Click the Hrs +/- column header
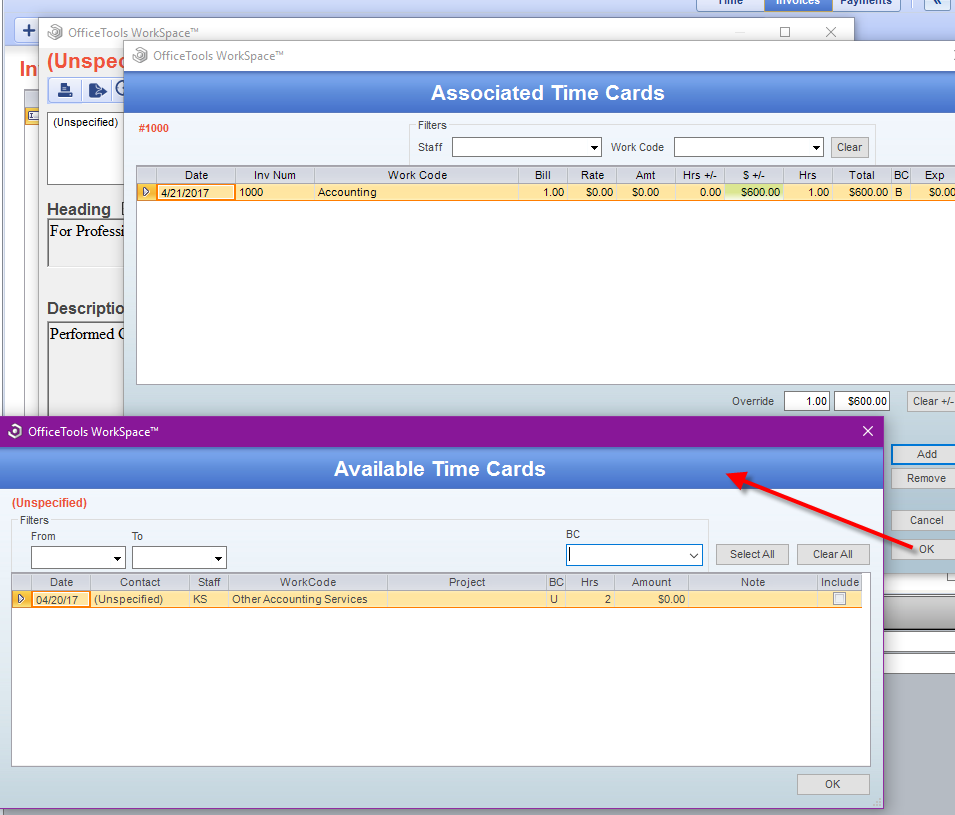Screen dimensions: 955x815 click(699, 175)
